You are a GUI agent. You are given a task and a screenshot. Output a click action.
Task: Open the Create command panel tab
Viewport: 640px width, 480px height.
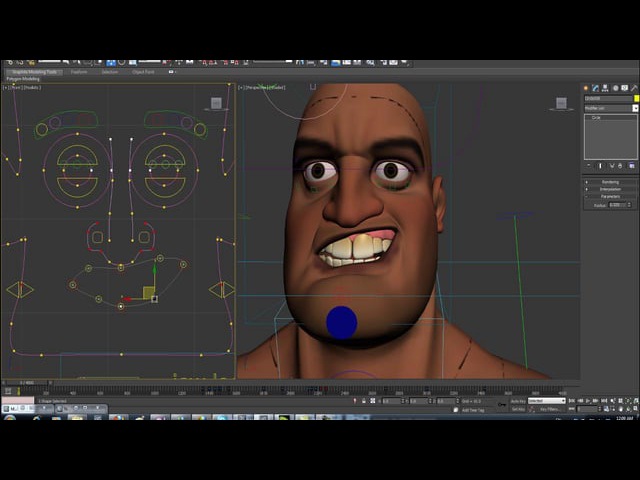[586, 88]
